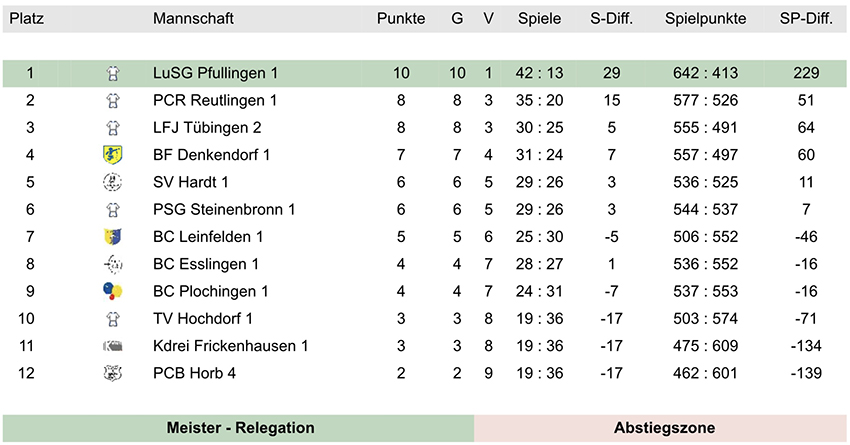Click the BF Denkendorf 1 club crest

[x=113, y=155]
